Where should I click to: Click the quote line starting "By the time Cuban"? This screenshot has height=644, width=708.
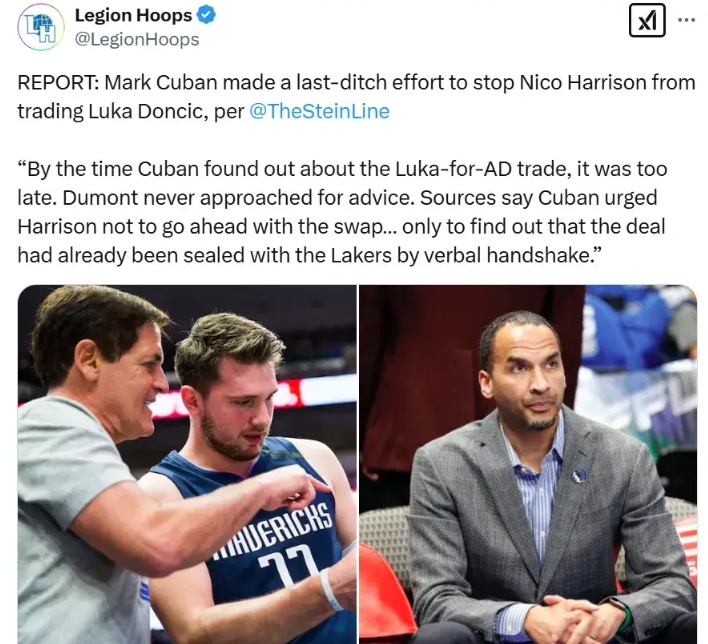click(x=342, y=169)
